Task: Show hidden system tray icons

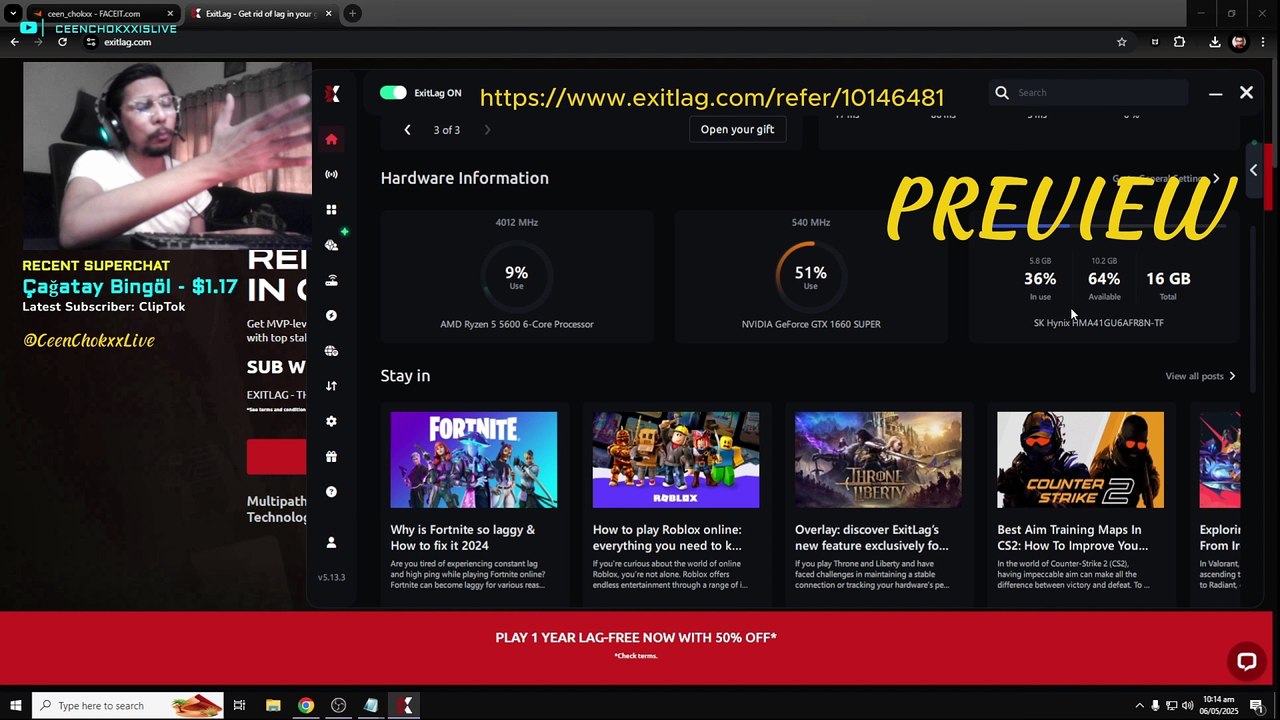Action: pyautogui.click(x=1139, y=706)
